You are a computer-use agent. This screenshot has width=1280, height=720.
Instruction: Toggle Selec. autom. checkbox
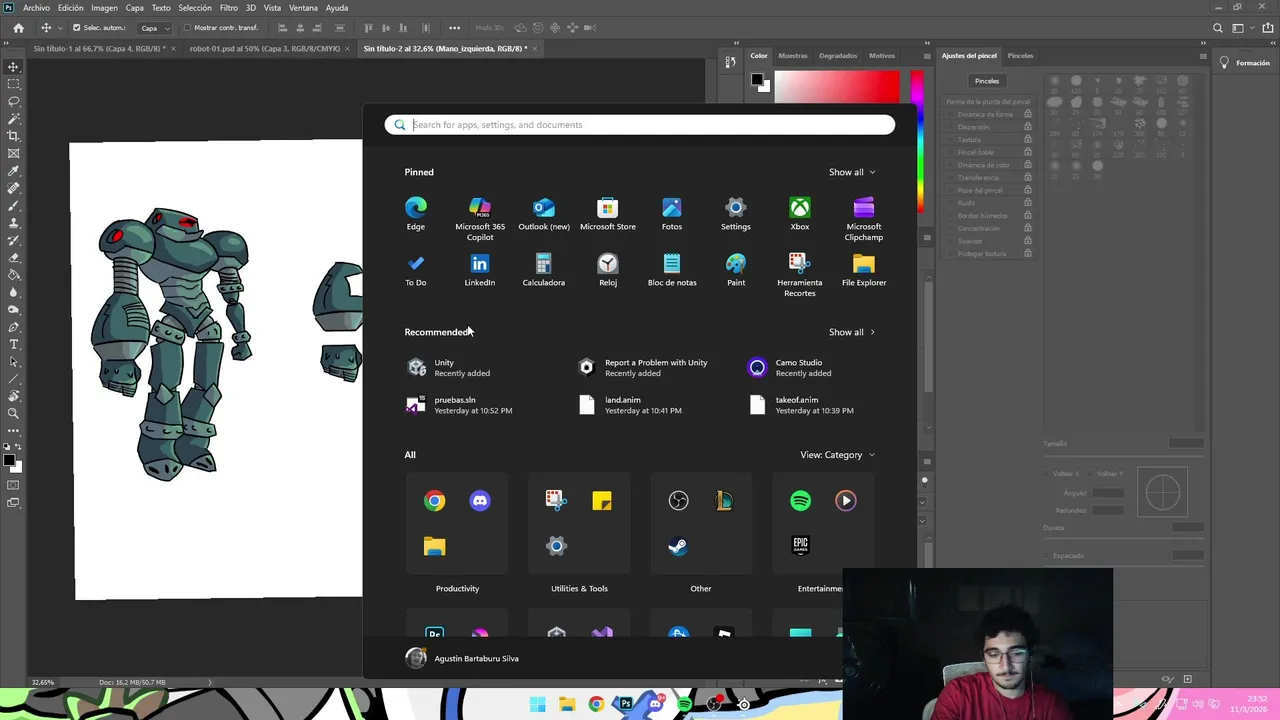77,28
